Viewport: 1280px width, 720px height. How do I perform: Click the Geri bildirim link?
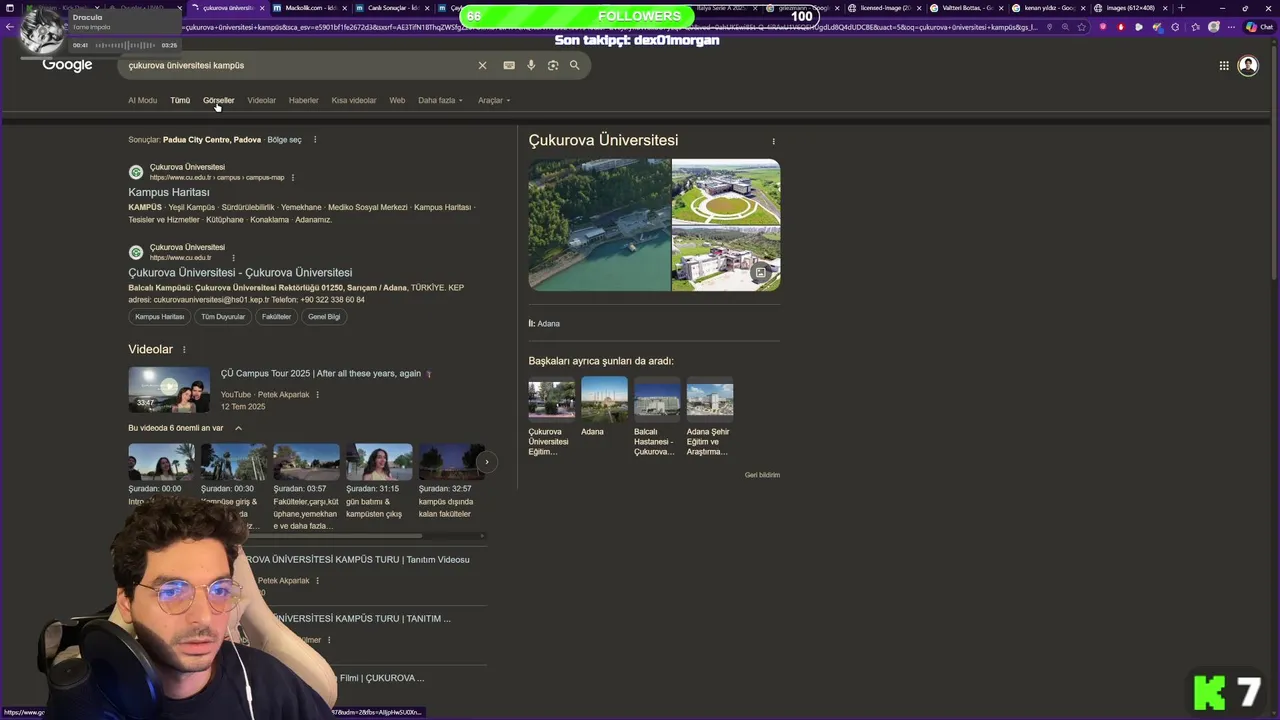pyautogui.click(x=762, y=475)
